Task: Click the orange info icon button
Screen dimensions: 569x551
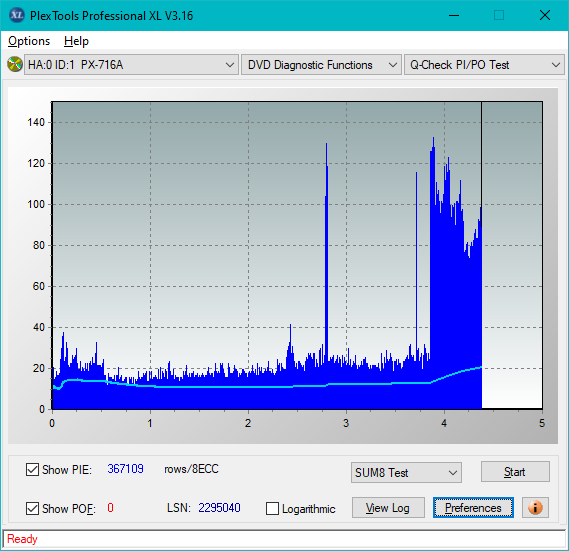Action: pos(535,507)
